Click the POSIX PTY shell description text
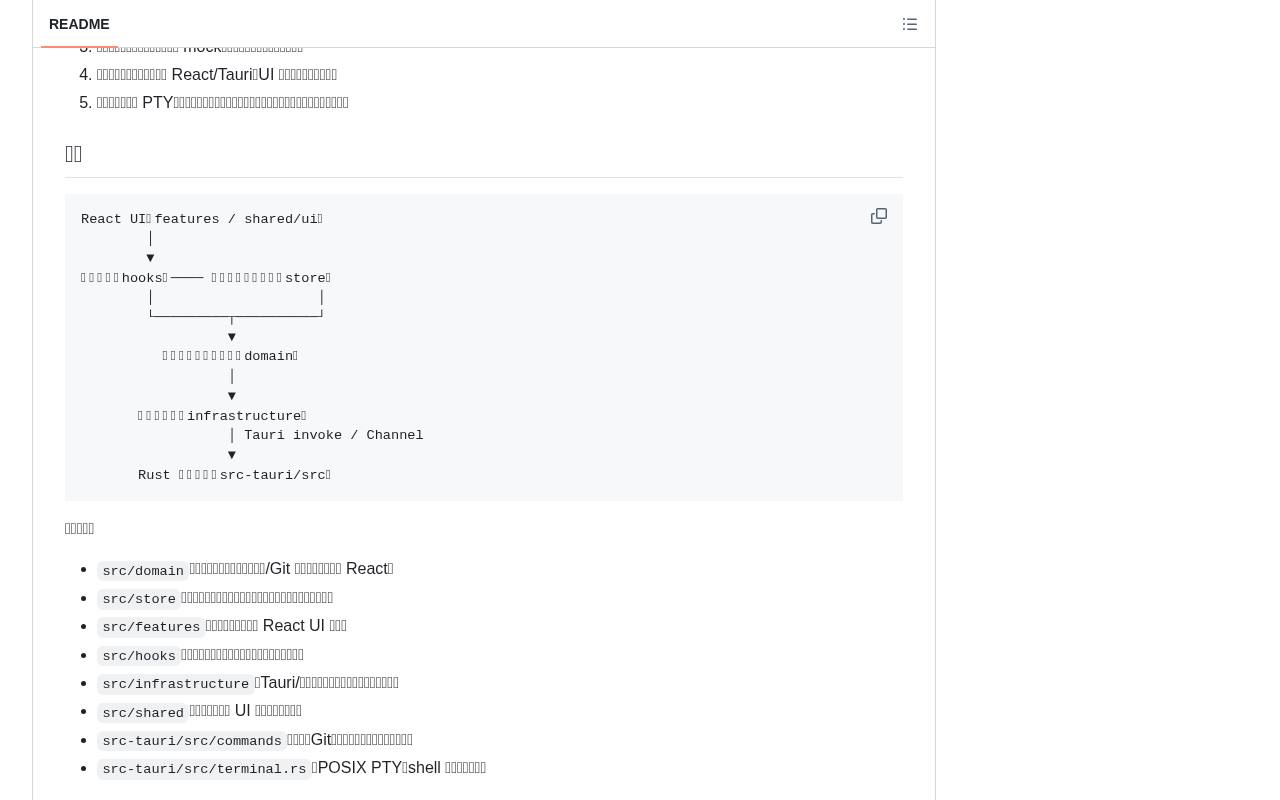The width and height of the screenshot is (1280, 800). pyautogui.click(x=399, y=767)
